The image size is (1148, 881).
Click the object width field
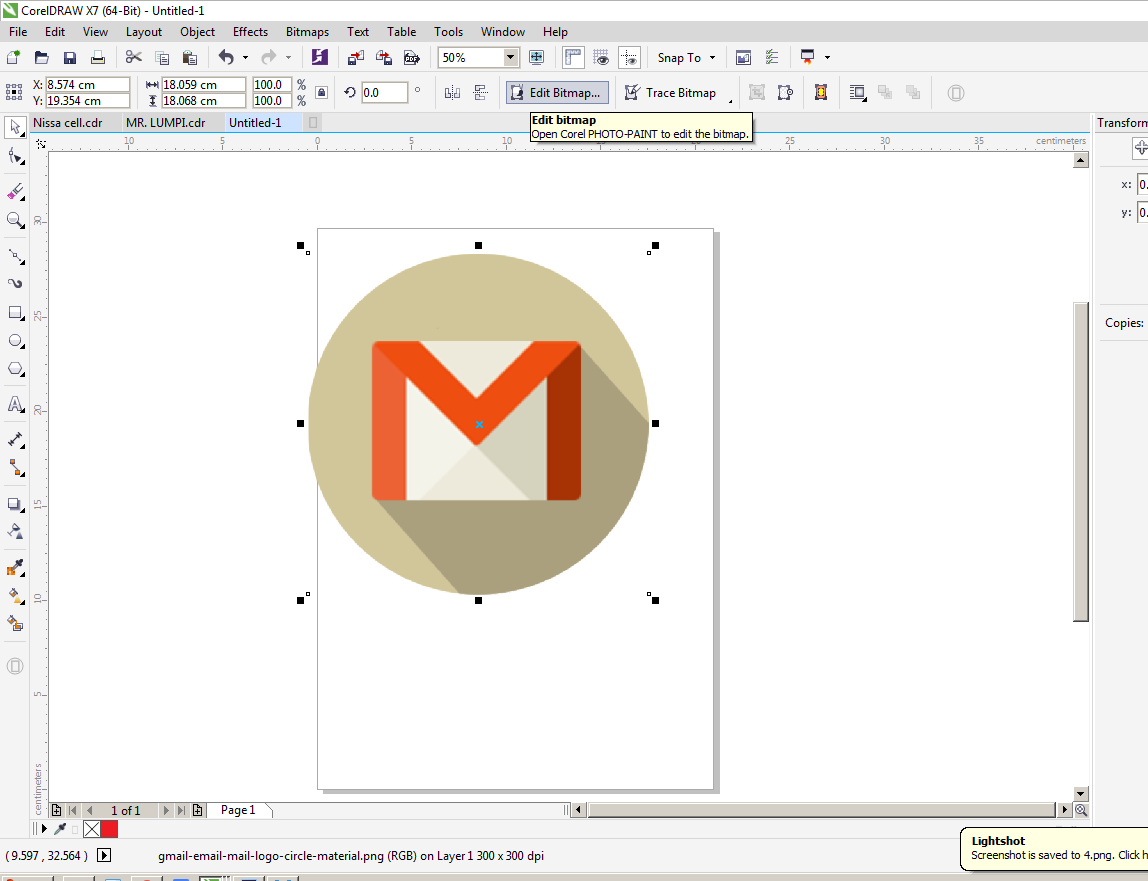(x=203, y=84)
